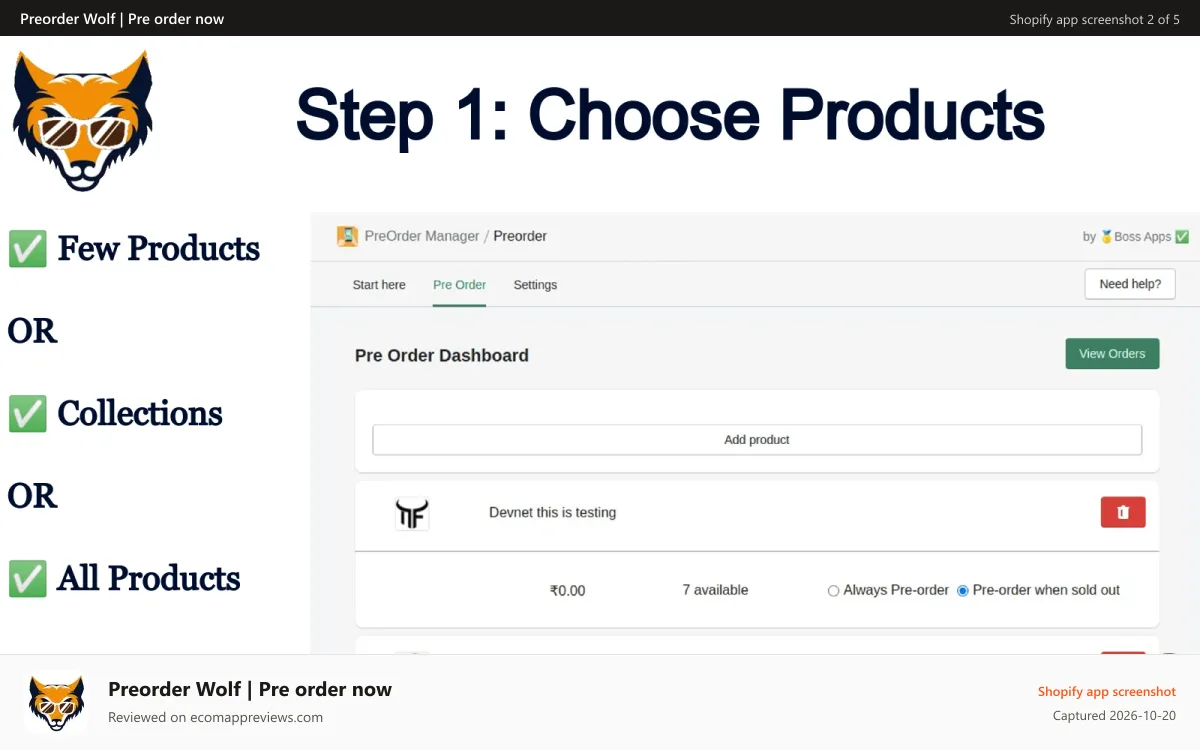
Task: Click the Preorder breadcrumb text
Action: pos(520,236)
